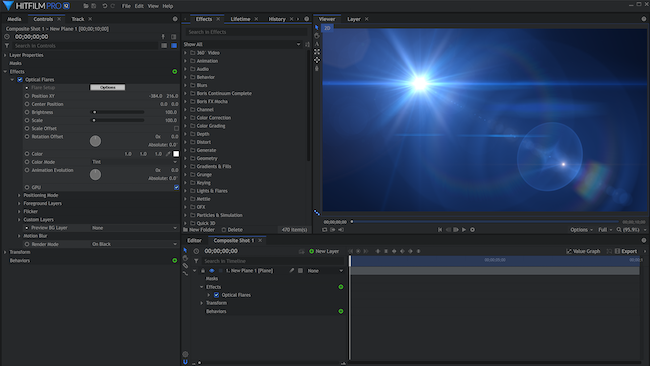Select the Text tool in the Viewer toolbar
Image resolution: width=650 pixels, height=366 pixels.
(317, 44)
